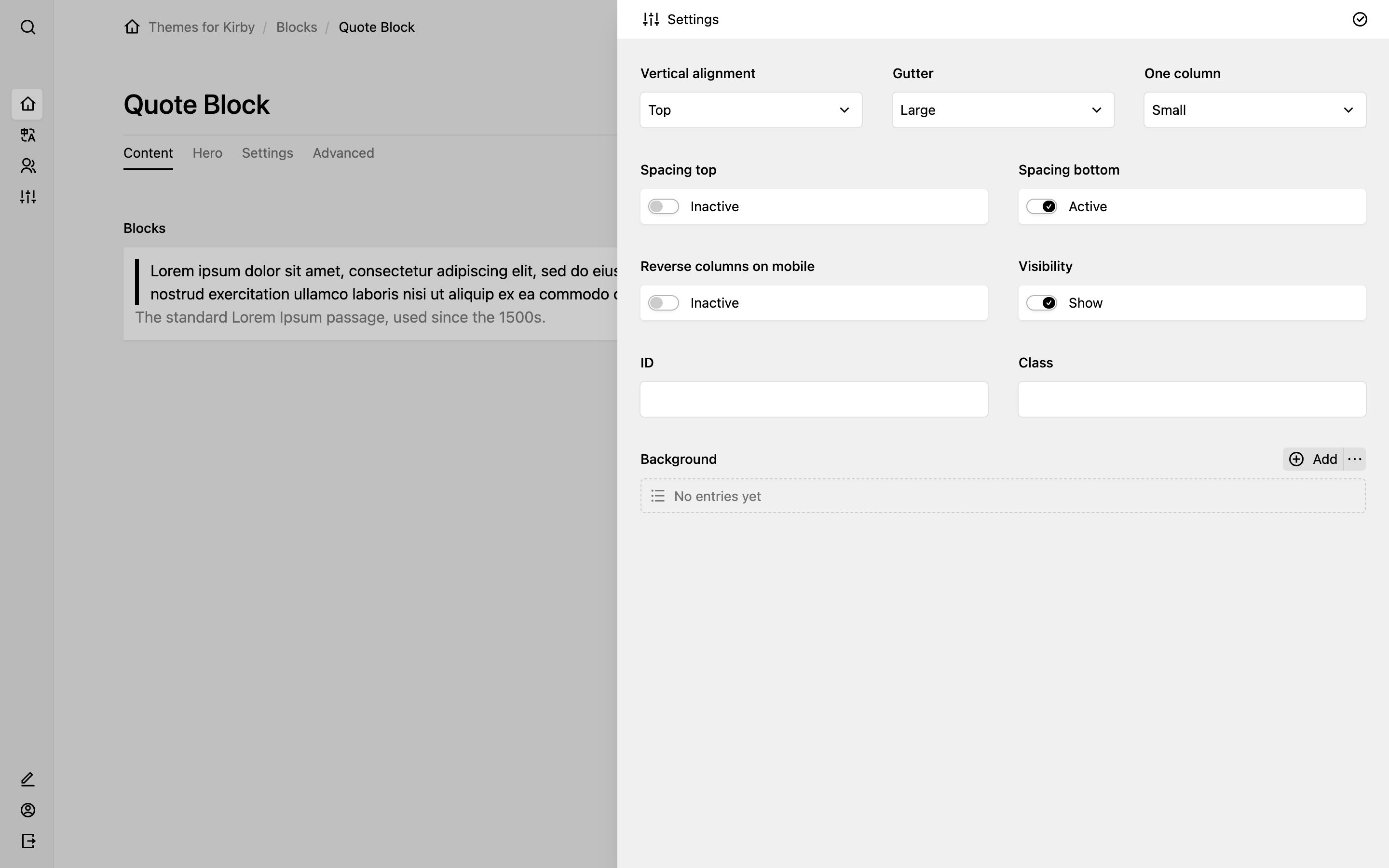This screenshot has width=1389, height=868.
Task: Toggle Reverse columns on mobile switch
Action: [x=664, y=303]
